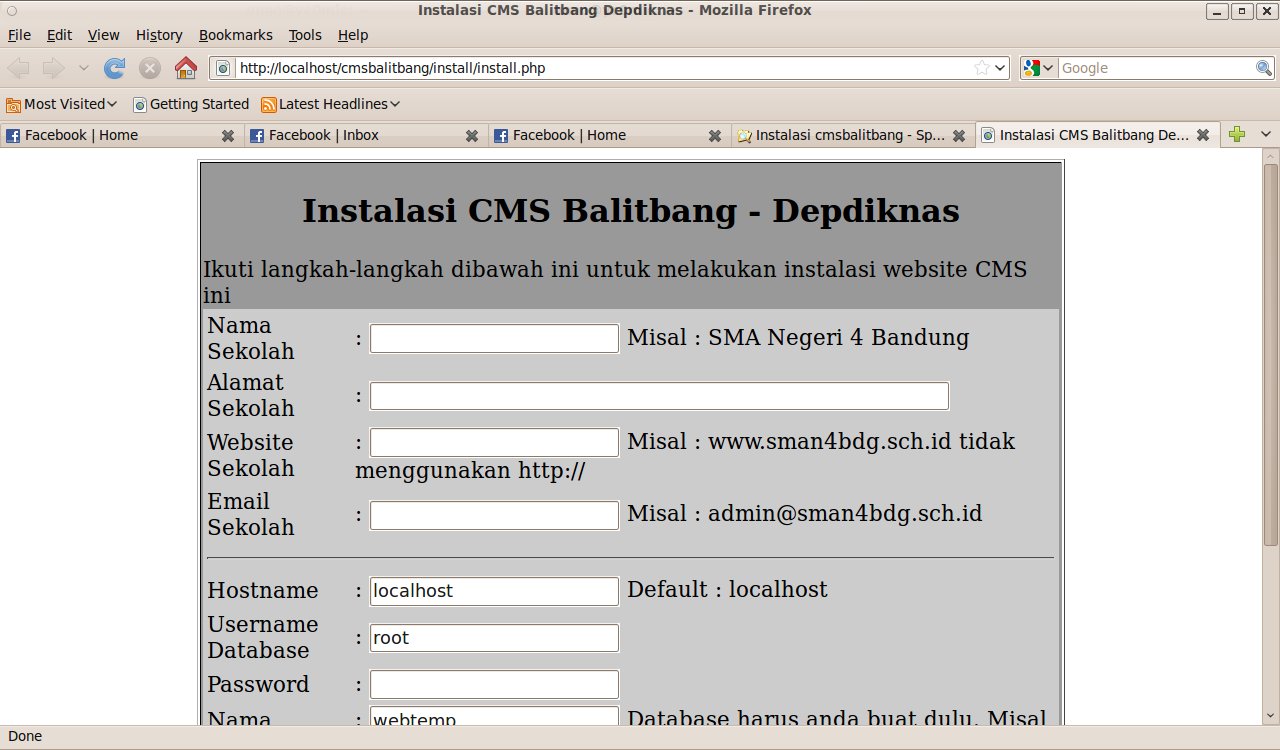
Task: Close the Facebook | Inbox tab
Action: (x=471, y=136)
